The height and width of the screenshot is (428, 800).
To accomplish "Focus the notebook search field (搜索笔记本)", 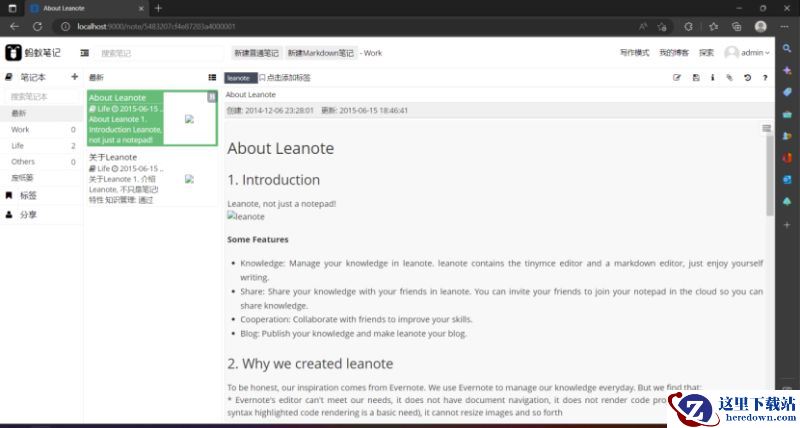I will coord(42,96).
